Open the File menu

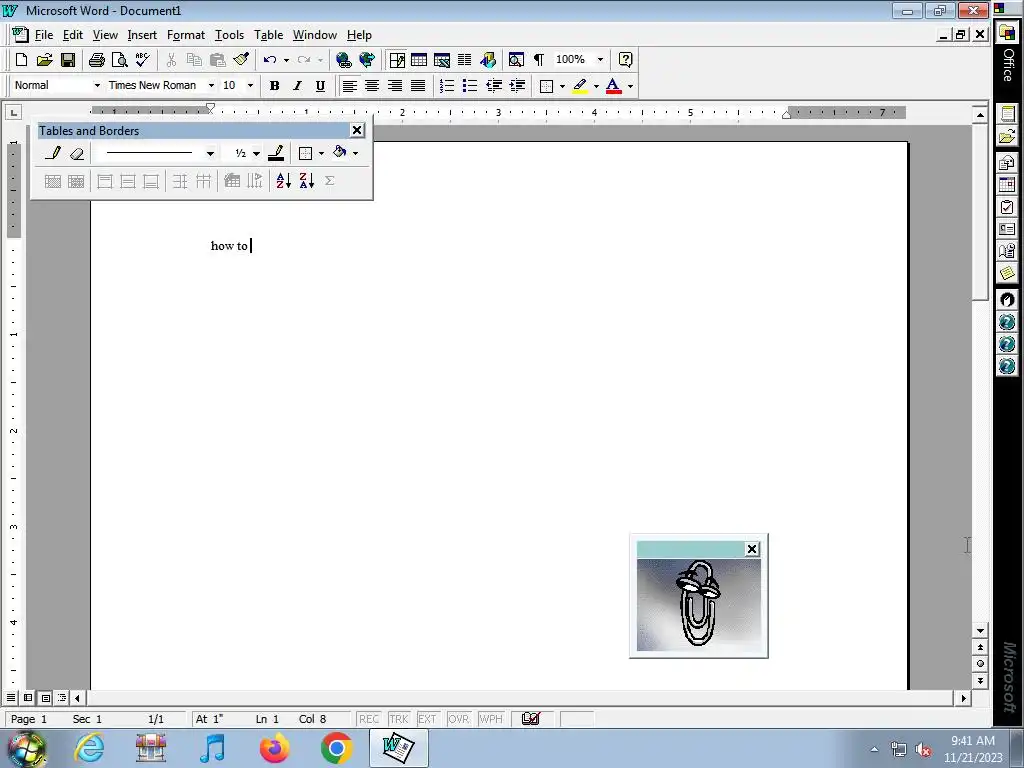click(44, 35)
